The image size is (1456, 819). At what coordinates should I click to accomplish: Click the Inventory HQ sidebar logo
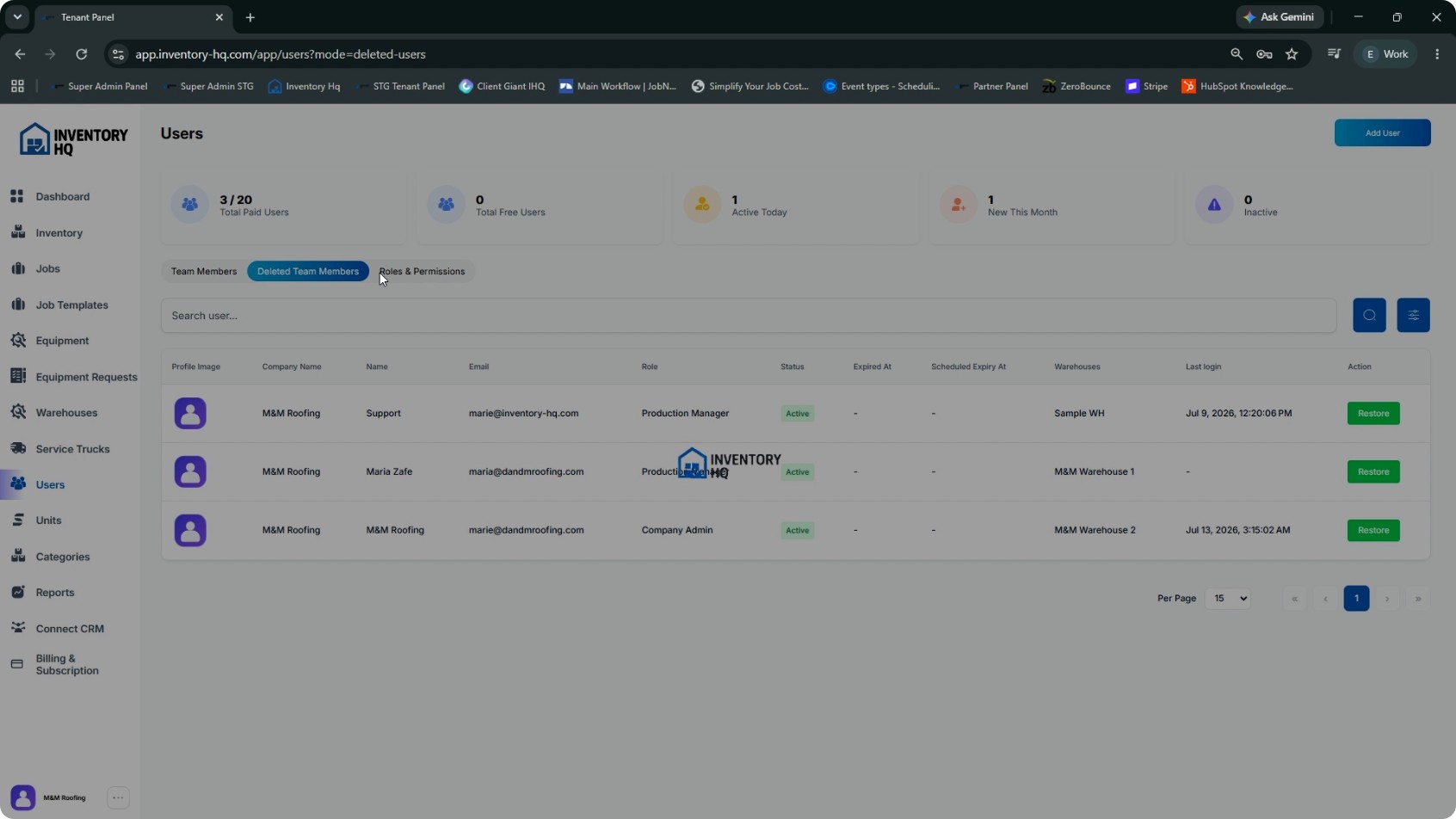coord(73,139)
